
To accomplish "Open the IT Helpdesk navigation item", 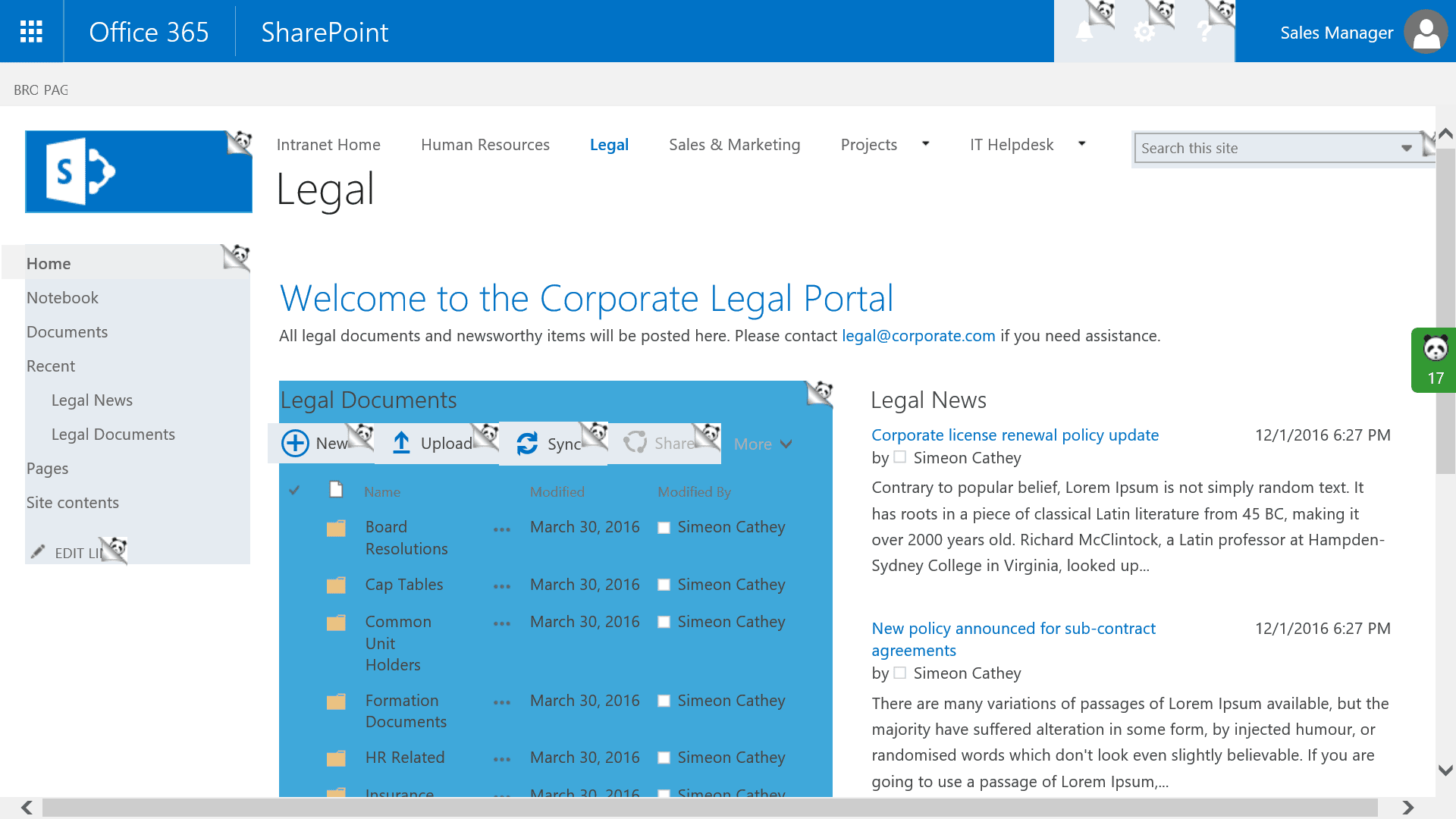I will pyautogui.click(x=1012, y=145).
